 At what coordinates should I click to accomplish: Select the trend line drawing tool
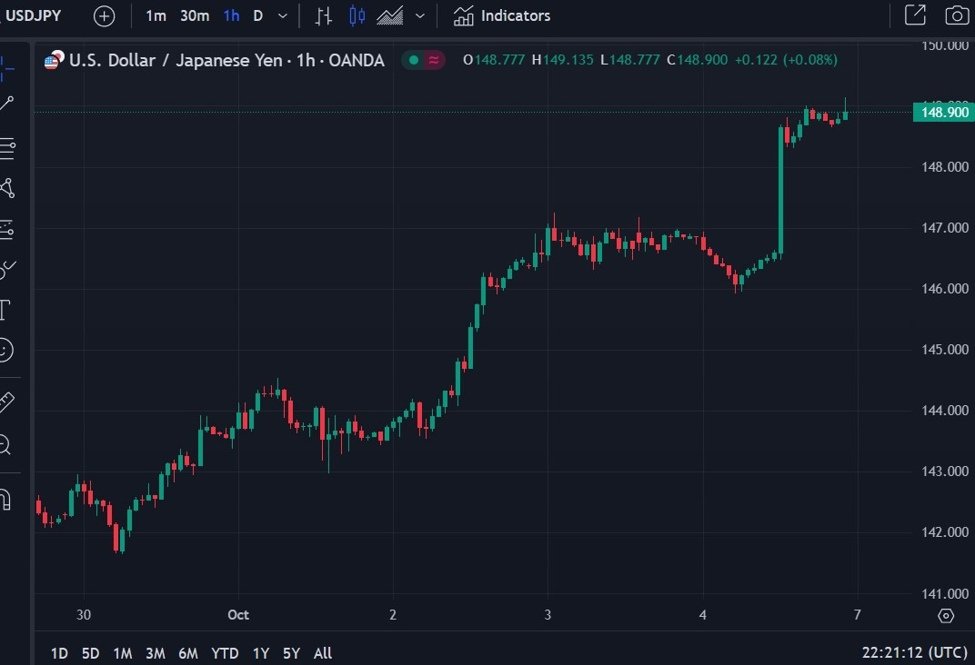[7, 105]
